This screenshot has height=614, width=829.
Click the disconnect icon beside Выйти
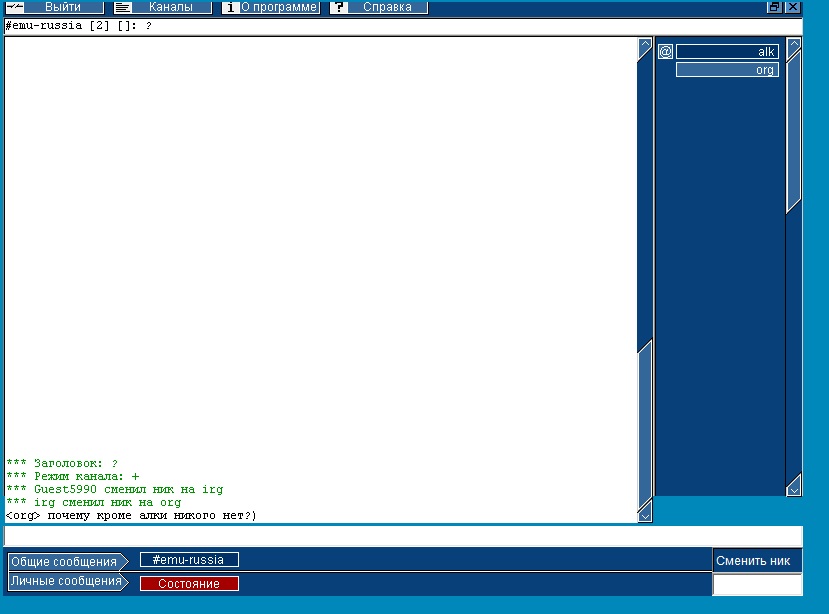[x=14, y=7]
